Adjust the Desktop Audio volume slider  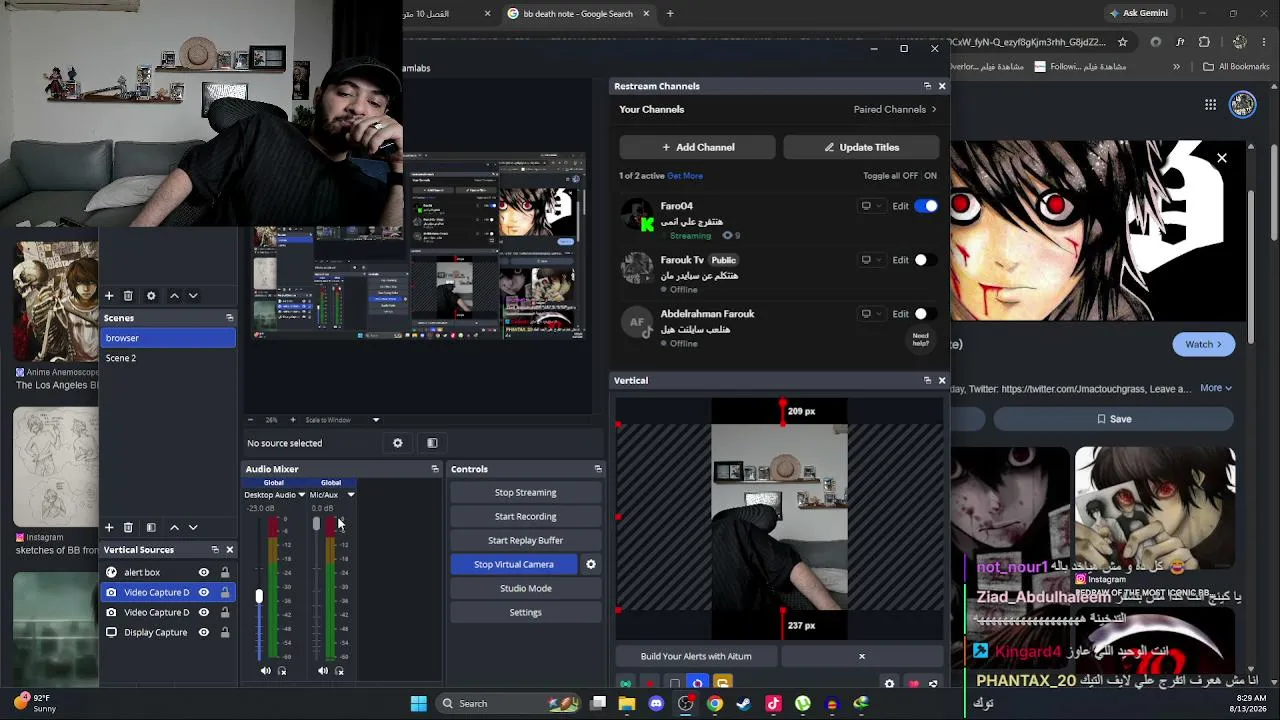(x=259, y=596)
